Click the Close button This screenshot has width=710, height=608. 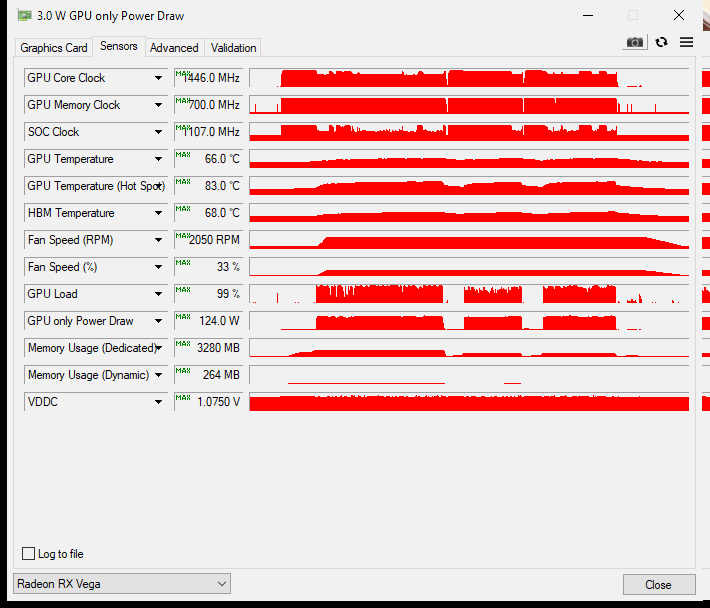pyautogui.click(x=659, y=584)
